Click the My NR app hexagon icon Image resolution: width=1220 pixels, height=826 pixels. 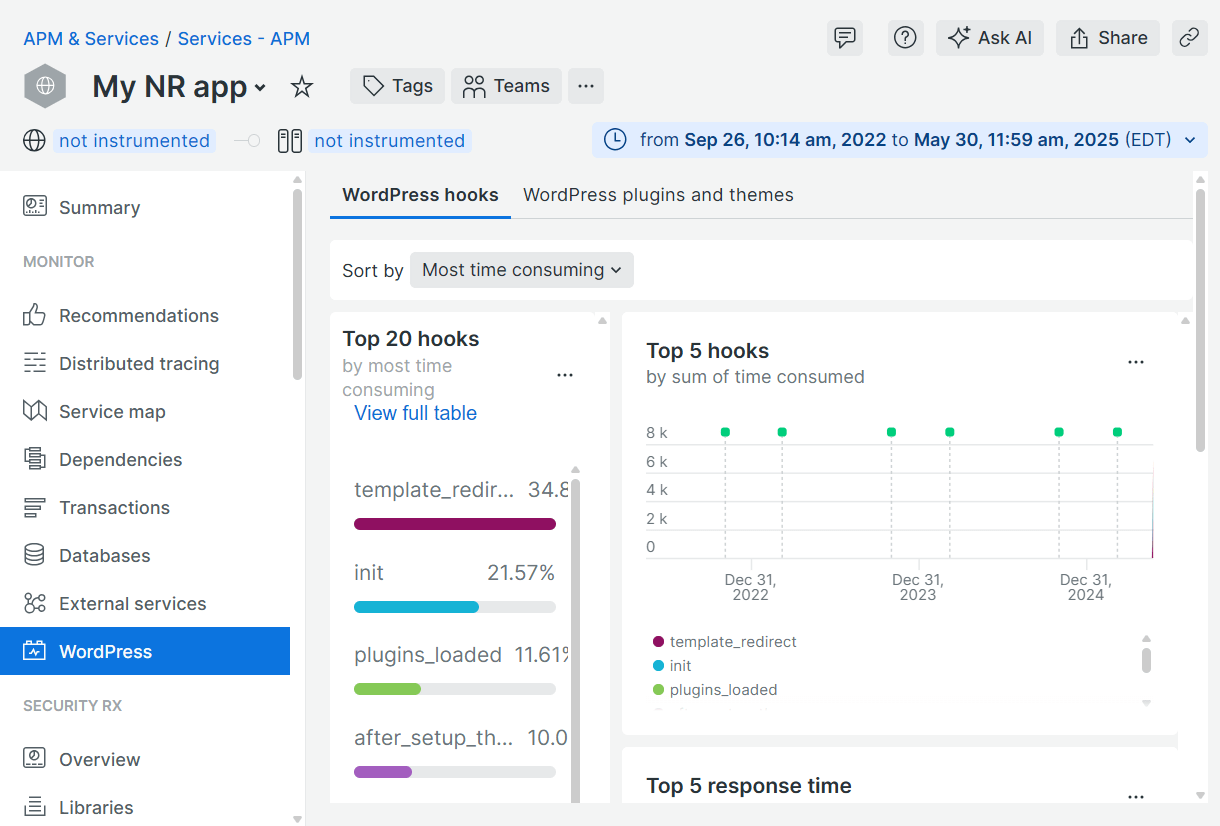(x=45, y=86)
